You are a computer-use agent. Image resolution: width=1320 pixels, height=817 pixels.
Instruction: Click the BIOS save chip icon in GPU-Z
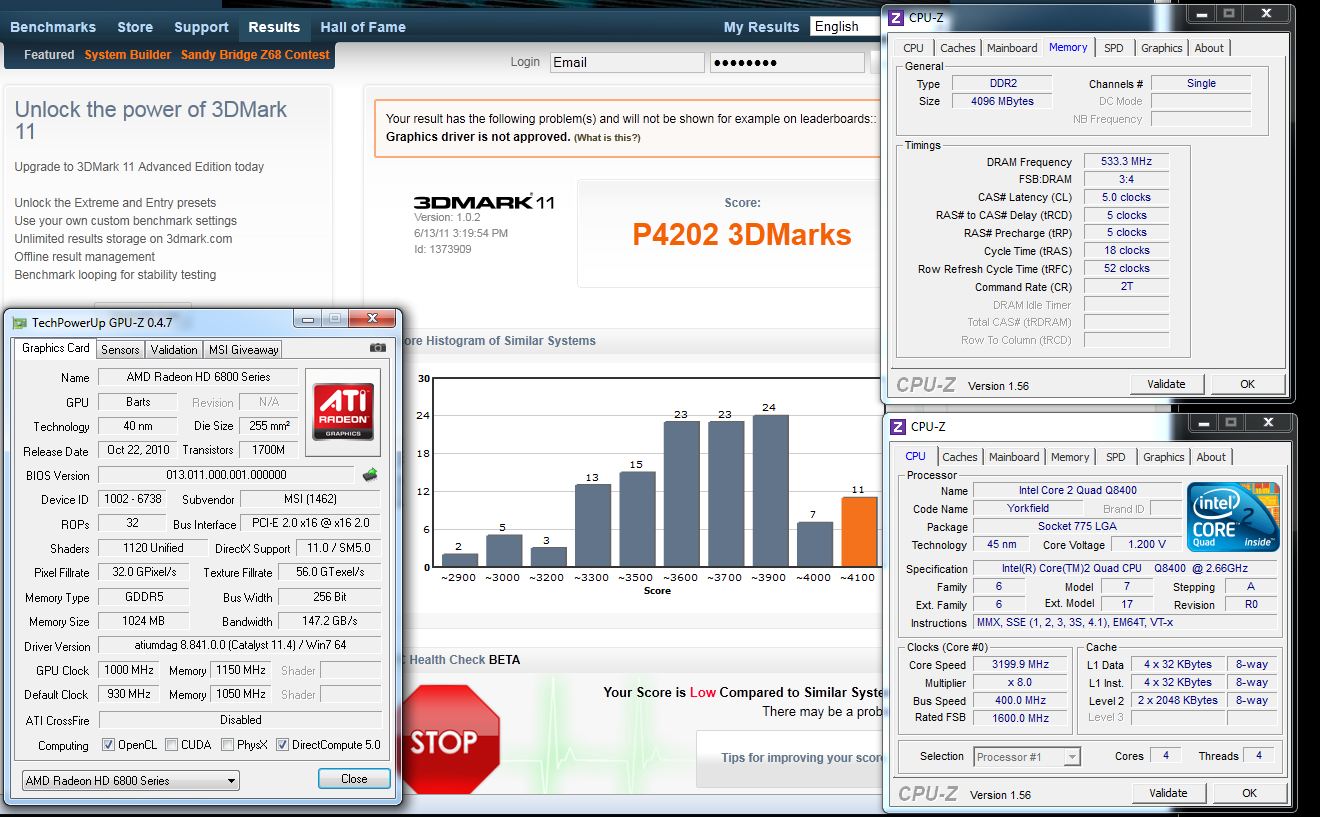tap(370, 475)
